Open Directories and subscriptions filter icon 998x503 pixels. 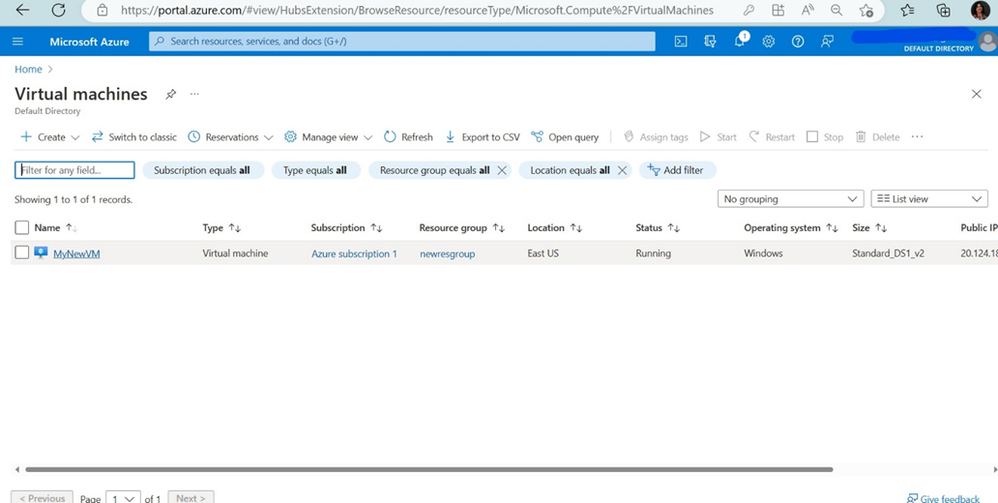point(710,41)
